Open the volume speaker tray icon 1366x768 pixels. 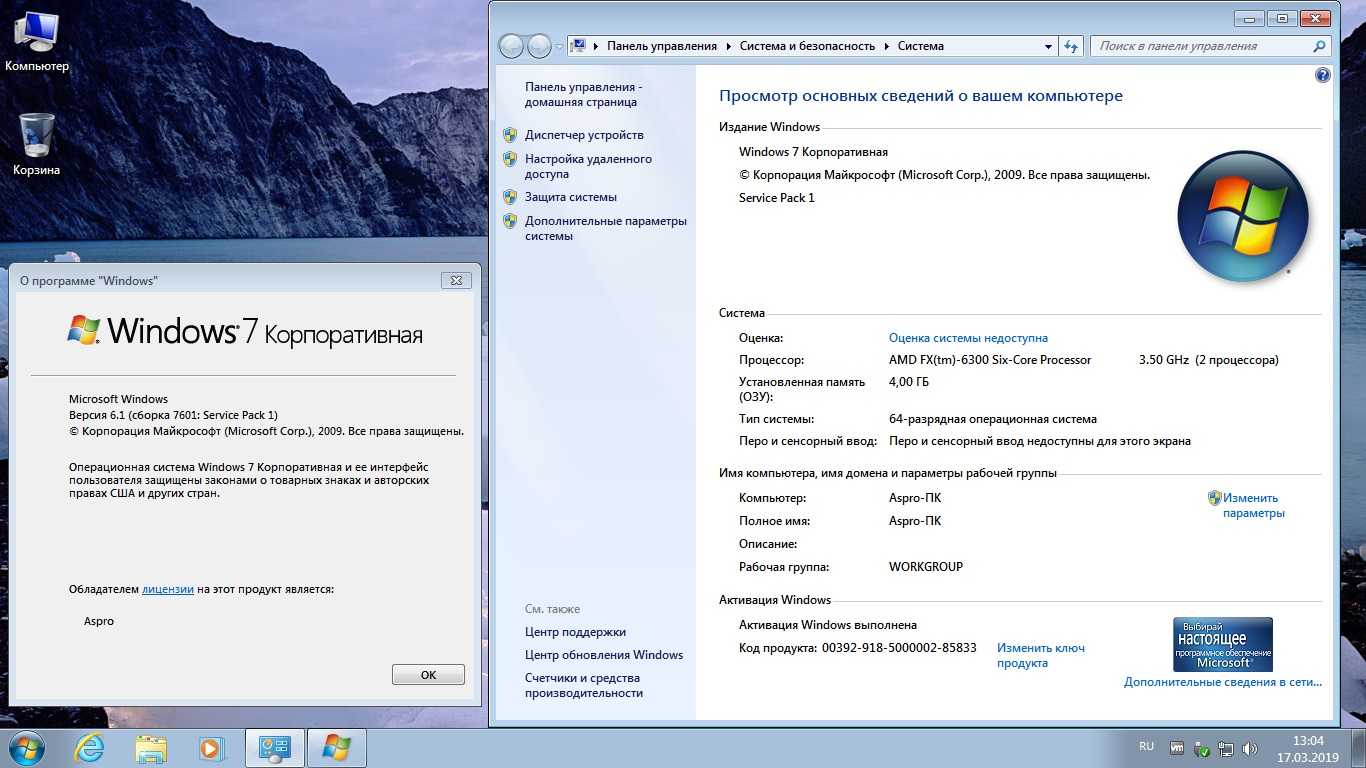click(x=1250, y=748)
